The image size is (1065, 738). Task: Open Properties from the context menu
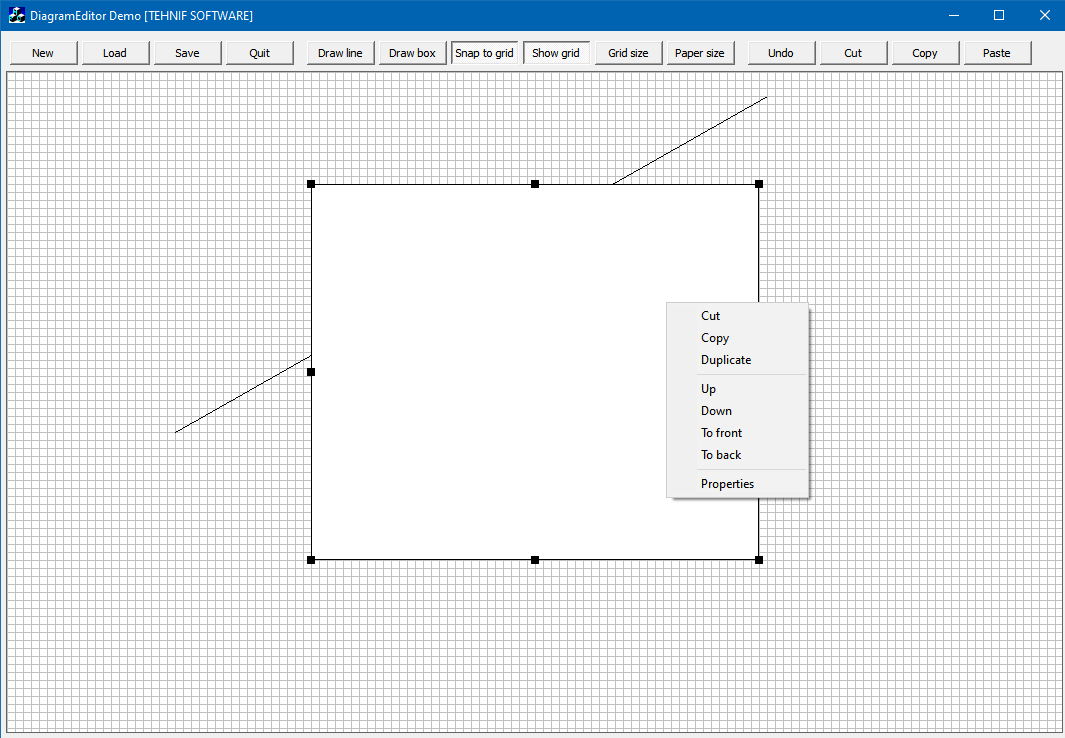(x=738, y=484)
